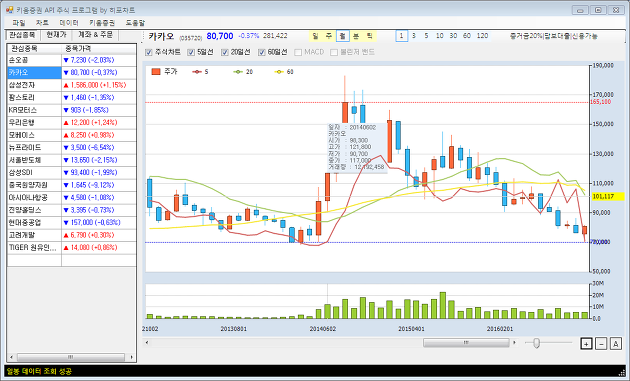Select KR모터스 in the watchlist
The height and width of the screenshot is (381, 630).
(35, 110)
